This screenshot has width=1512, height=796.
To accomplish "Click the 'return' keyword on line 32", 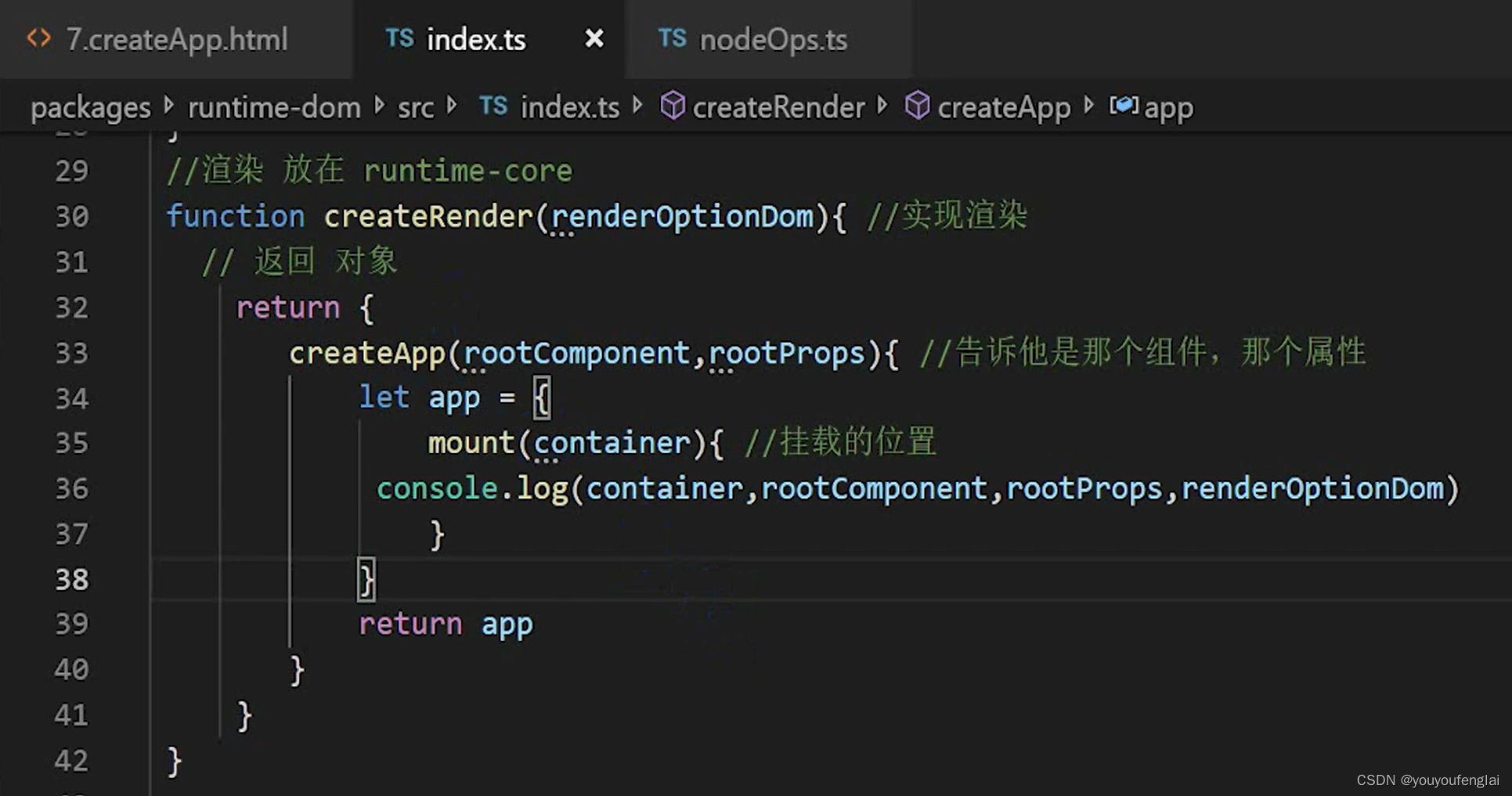I will 288,308.
